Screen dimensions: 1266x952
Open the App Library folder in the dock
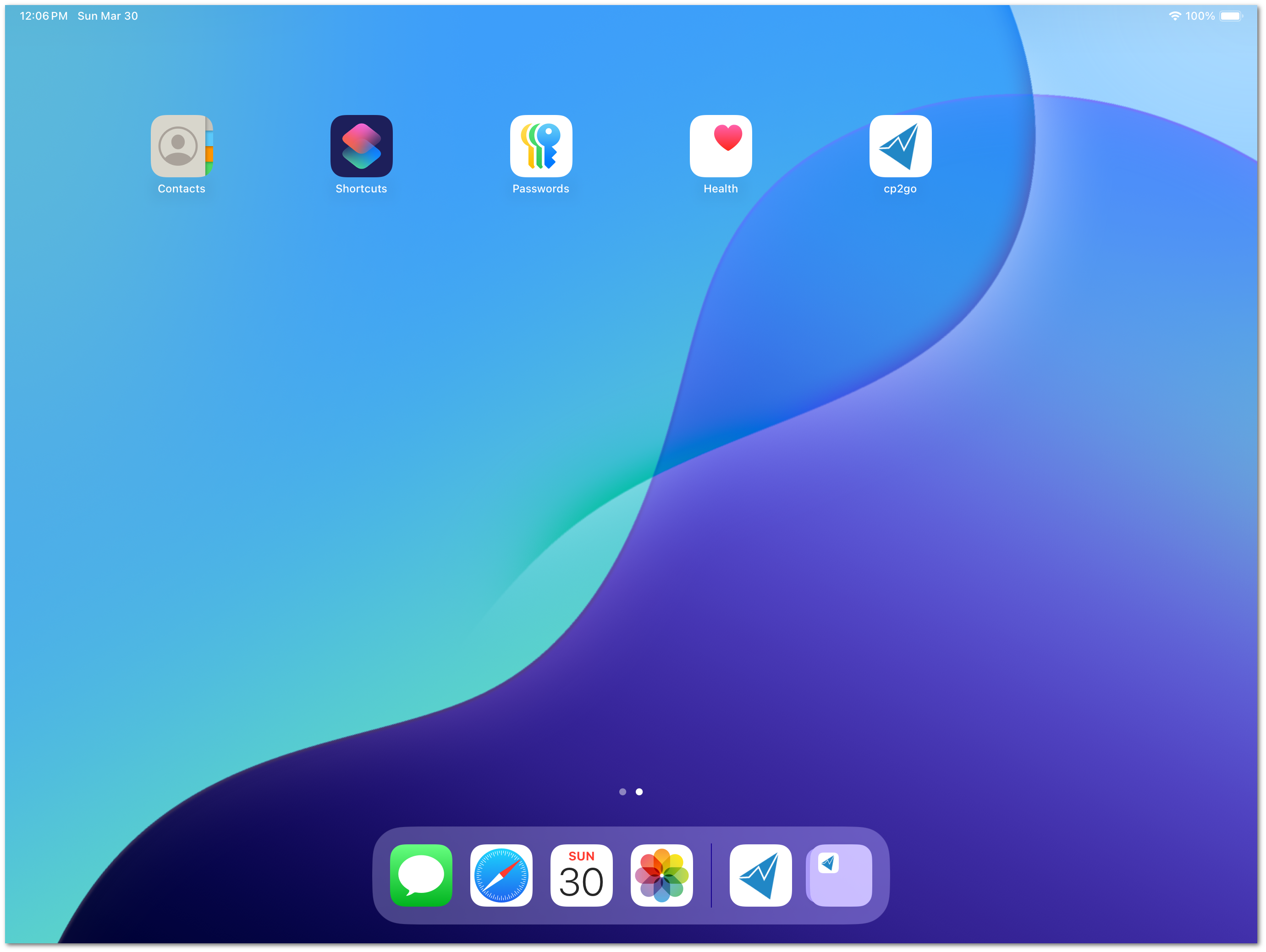click(x=840, y=875)
